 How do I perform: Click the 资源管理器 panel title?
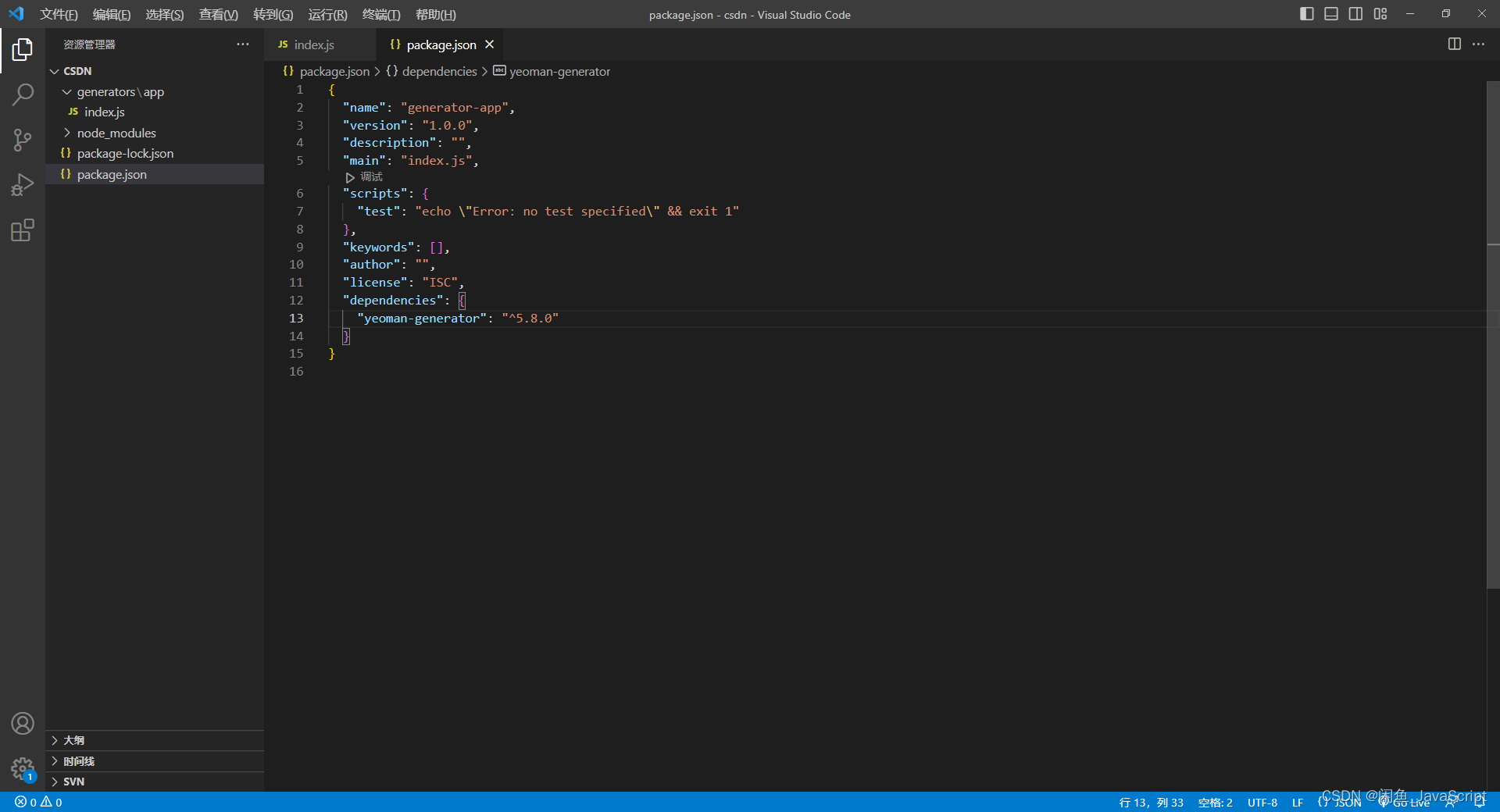click(x=89, y=45)
